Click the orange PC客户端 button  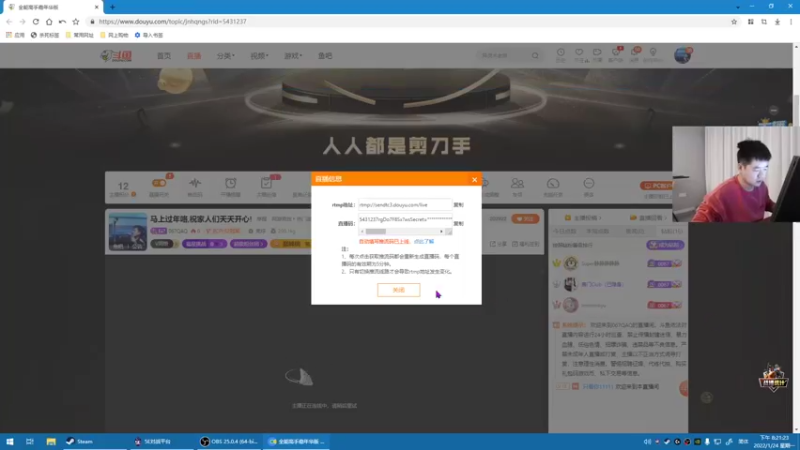pyautogui.click(x=657, y=186)
